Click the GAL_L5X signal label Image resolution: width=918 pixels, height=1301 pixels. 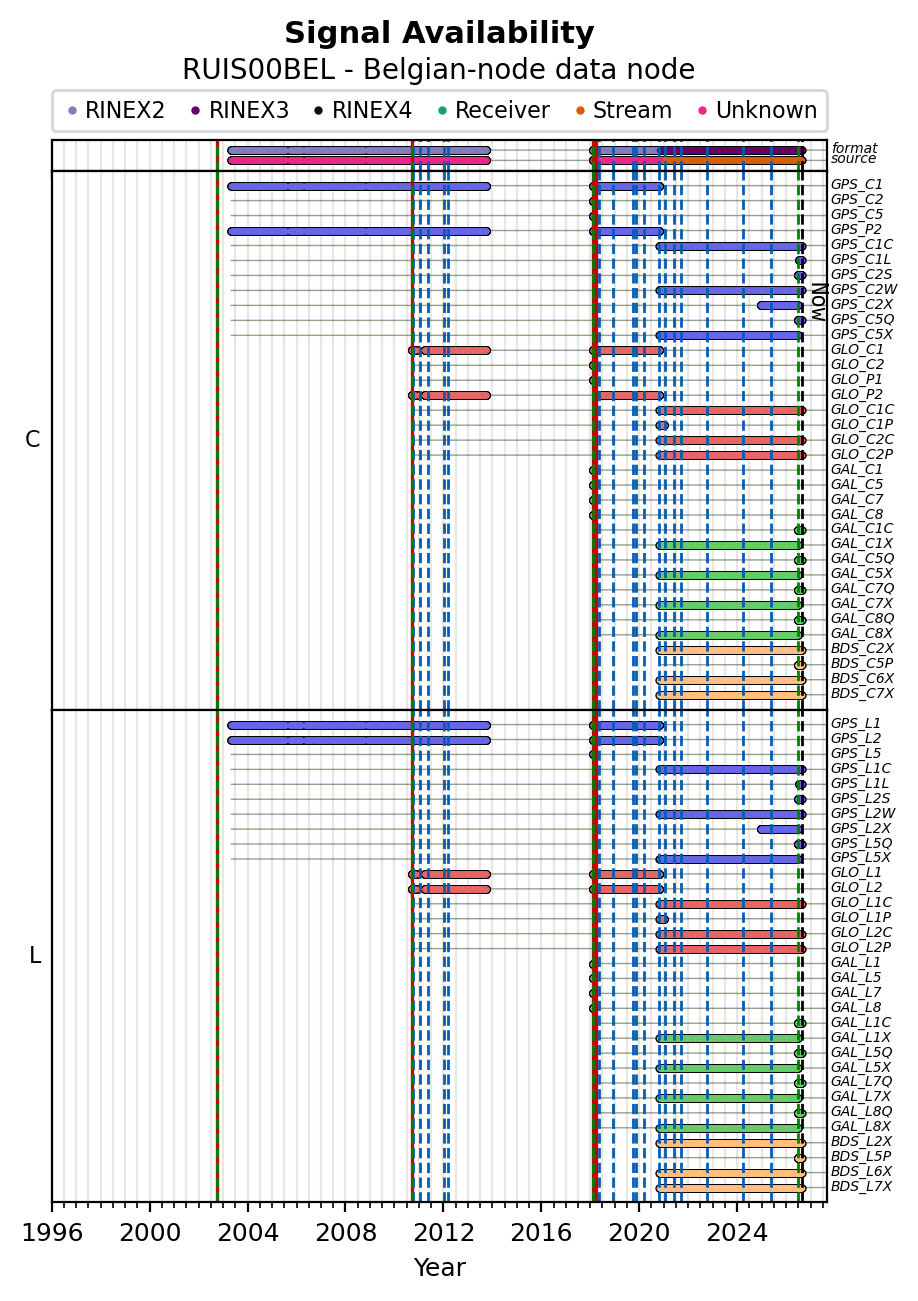[x=861, y=1067]
